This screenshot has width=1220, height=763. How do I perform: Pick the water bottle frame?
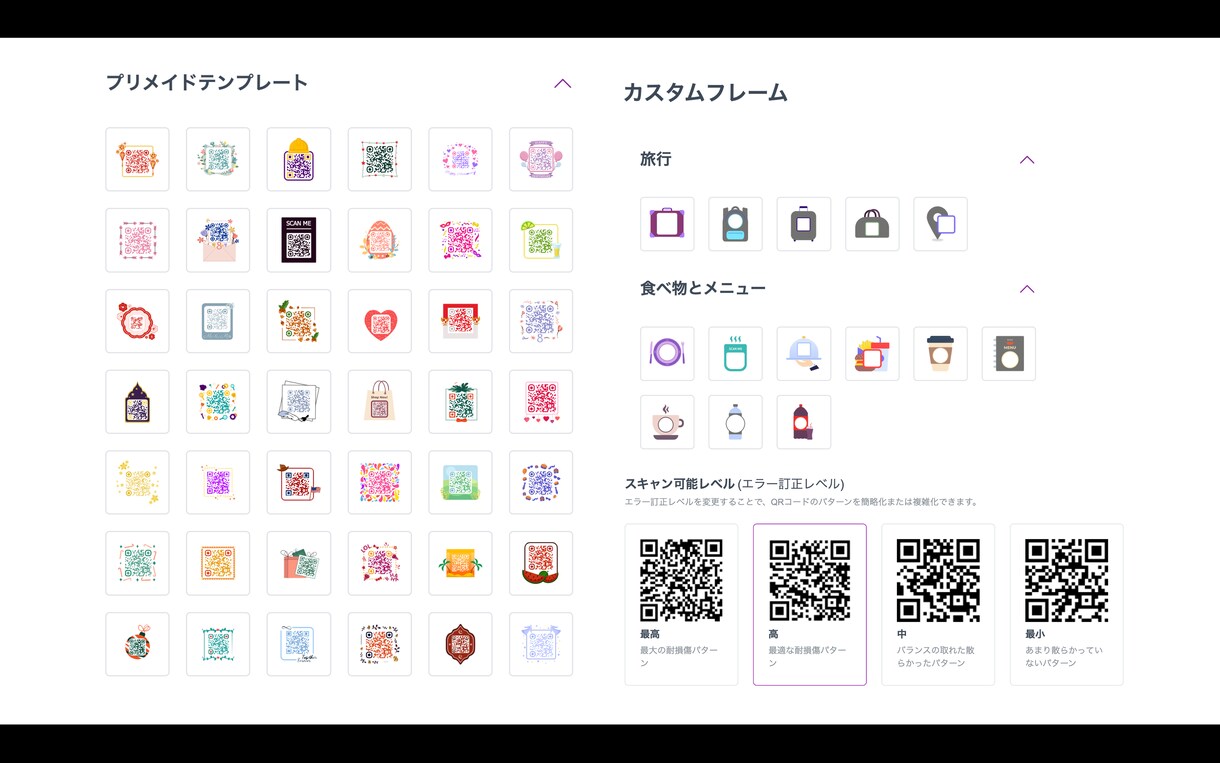735,422
